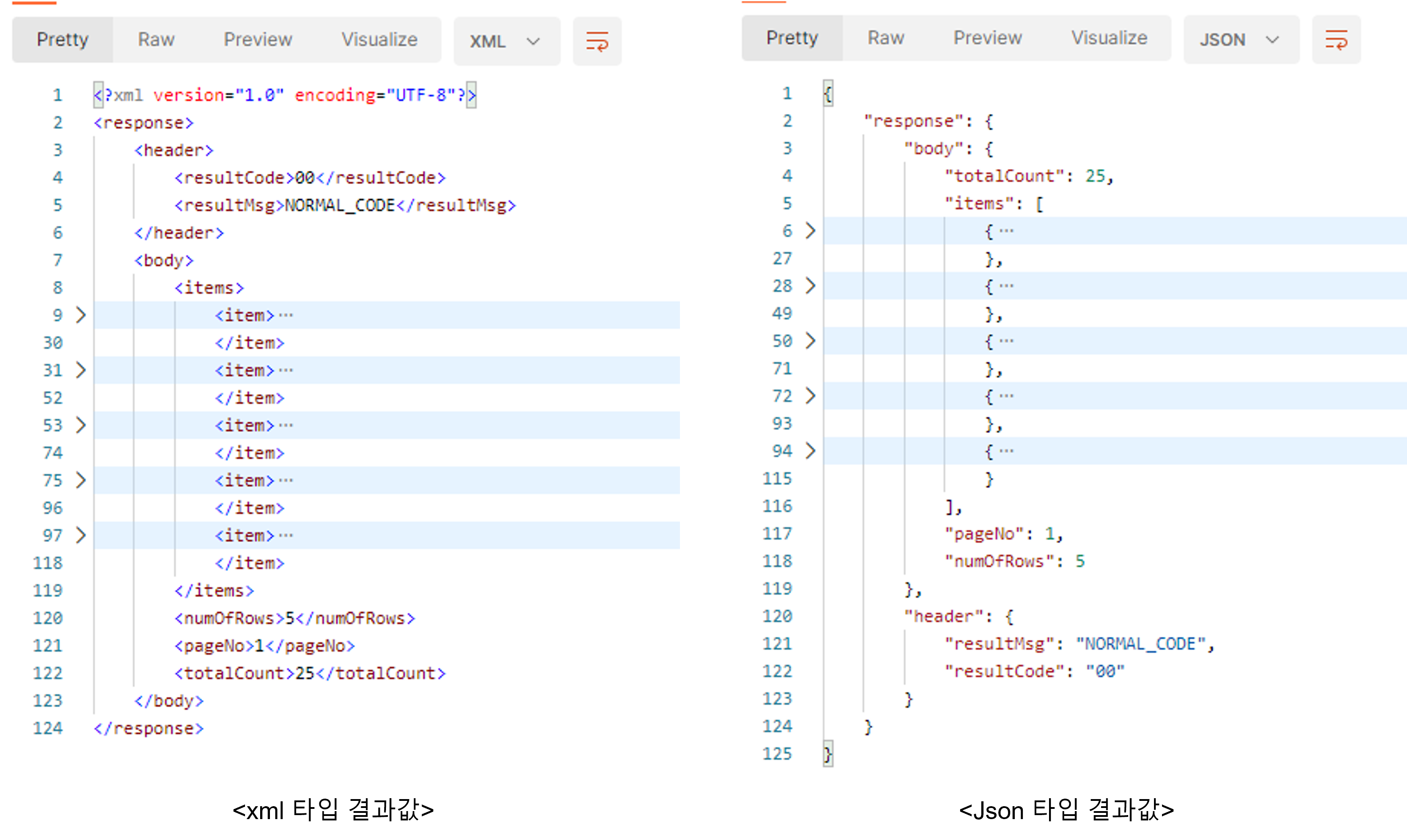This screenshot has width=1407, height=840.
Task: Select Pretty tab in JSON panel
Action: [x=792, y=38]
